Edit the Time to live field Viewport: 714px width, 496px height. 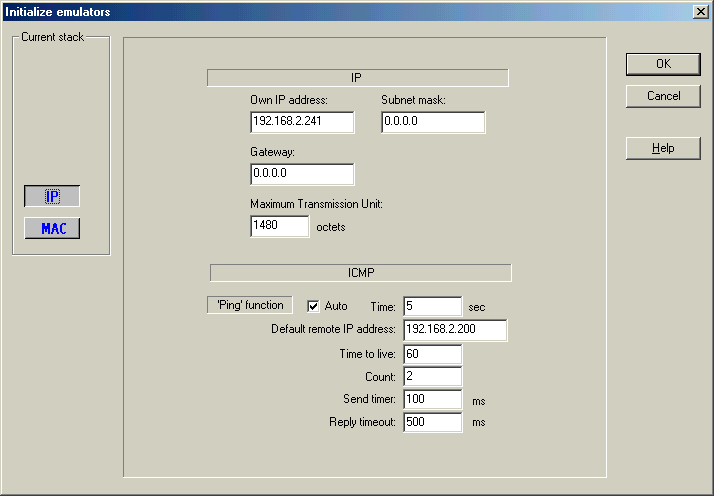click(x=433, y=354)
